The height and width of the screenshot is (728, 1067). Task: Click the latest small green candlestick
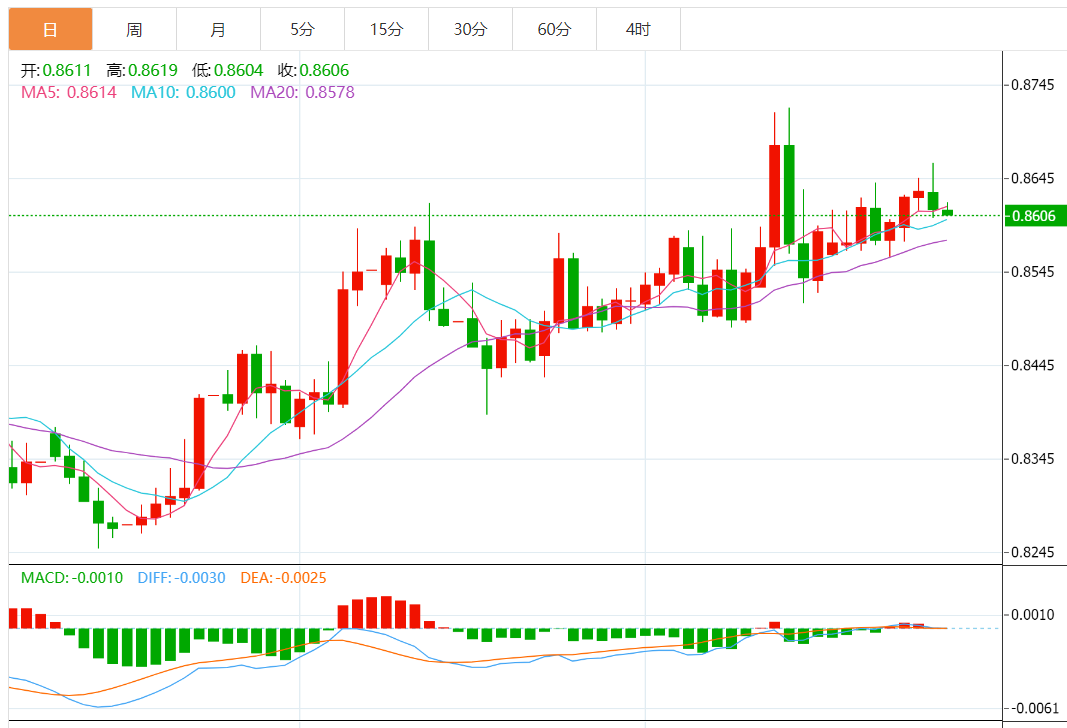(947, 212)
